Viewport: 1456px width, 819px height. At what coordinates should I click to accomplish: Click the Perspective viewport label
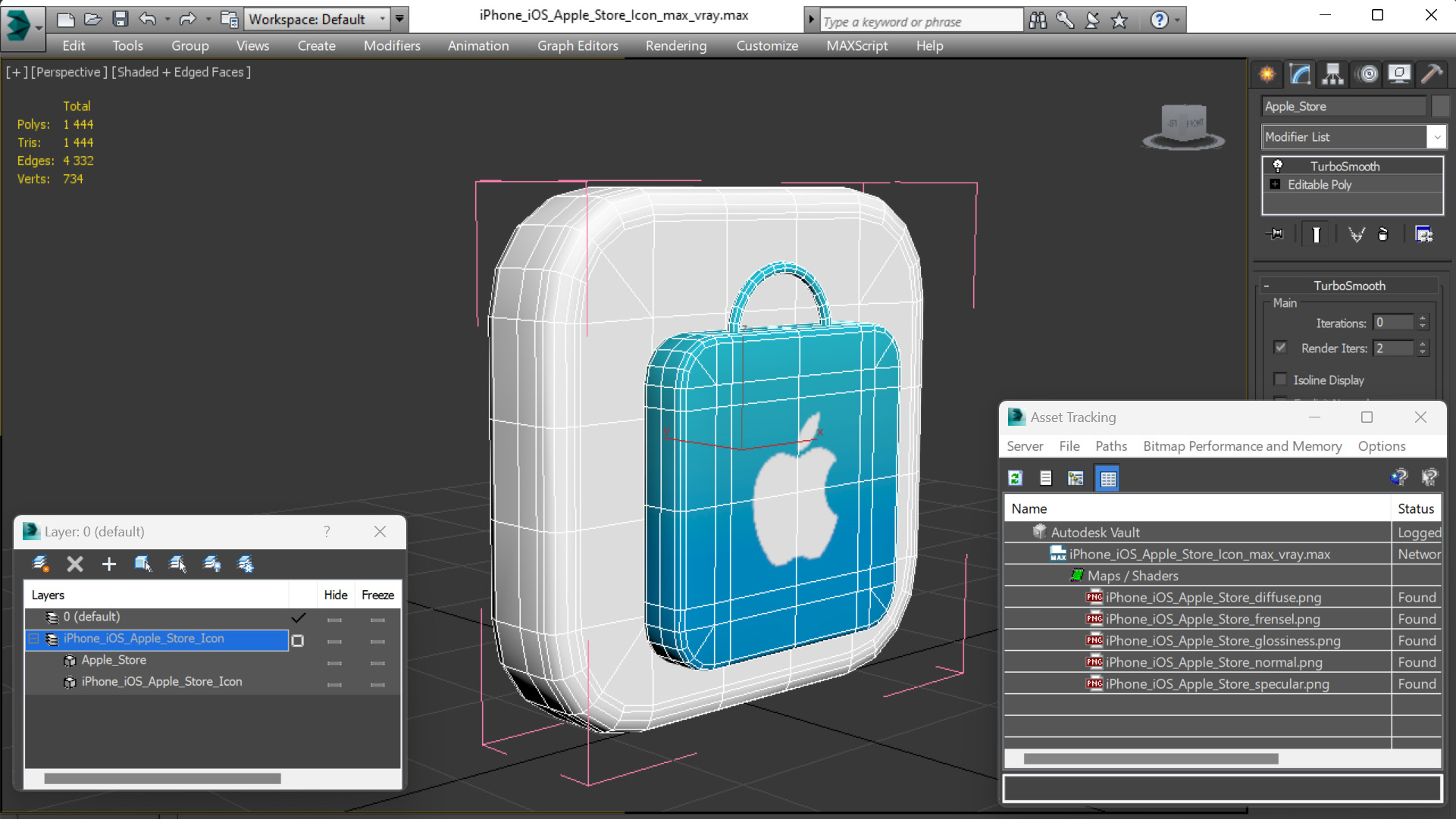tap(67, 72)
